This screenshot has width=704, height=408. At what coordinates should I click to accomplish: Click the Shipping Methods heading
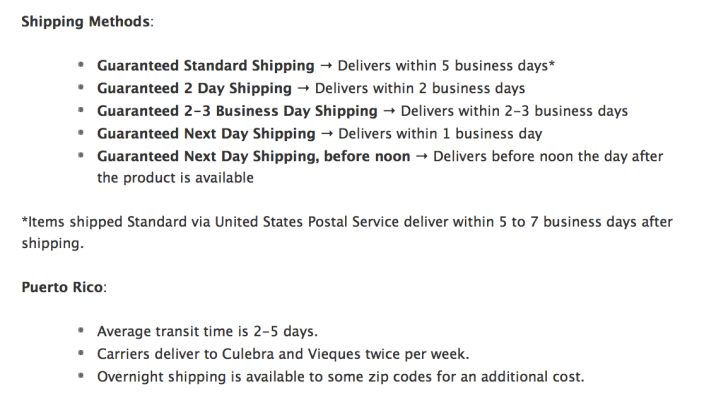[87, 21]
